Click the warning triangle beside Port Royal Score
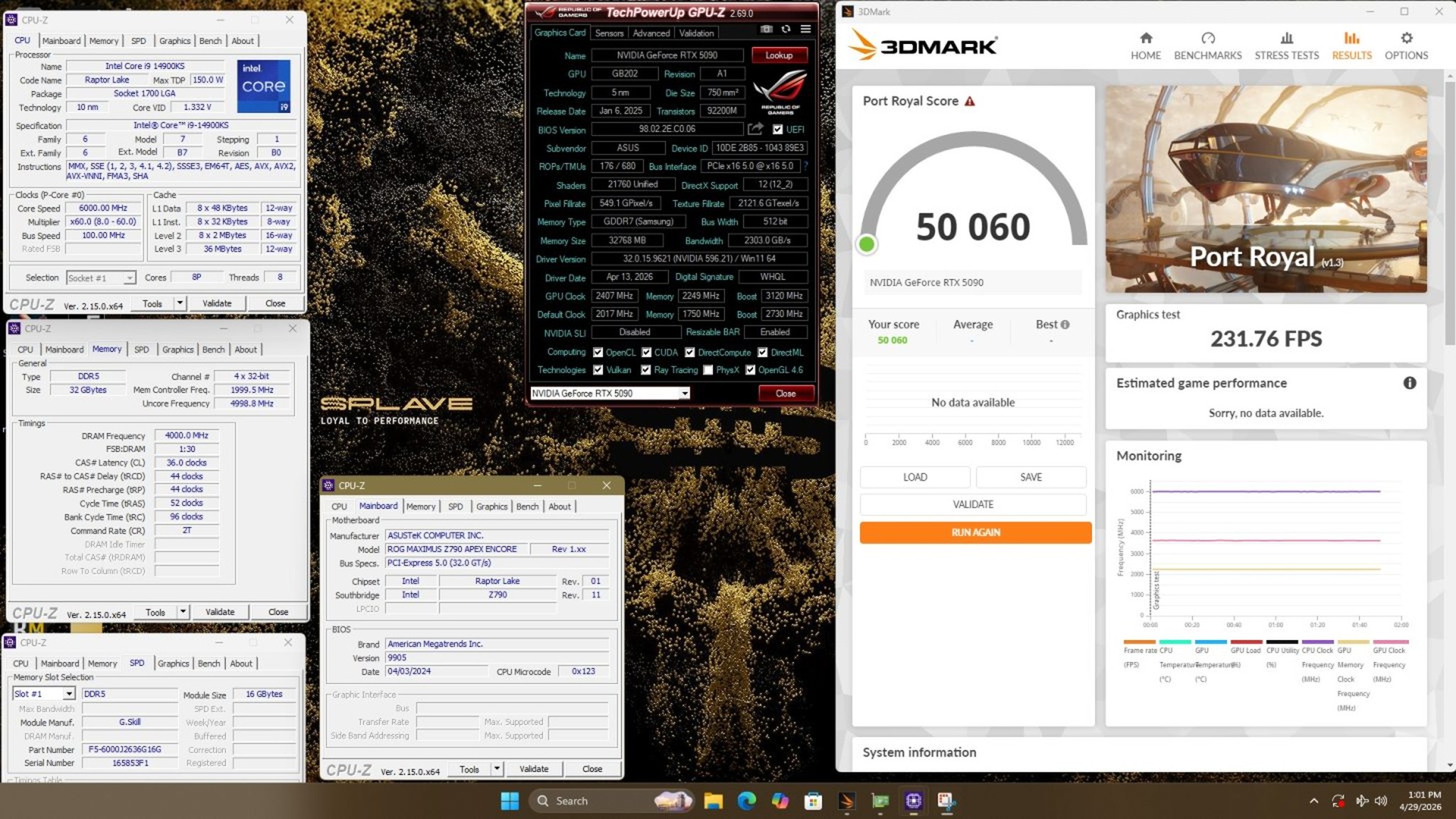The image size is (1456, 819). point(970,102)
